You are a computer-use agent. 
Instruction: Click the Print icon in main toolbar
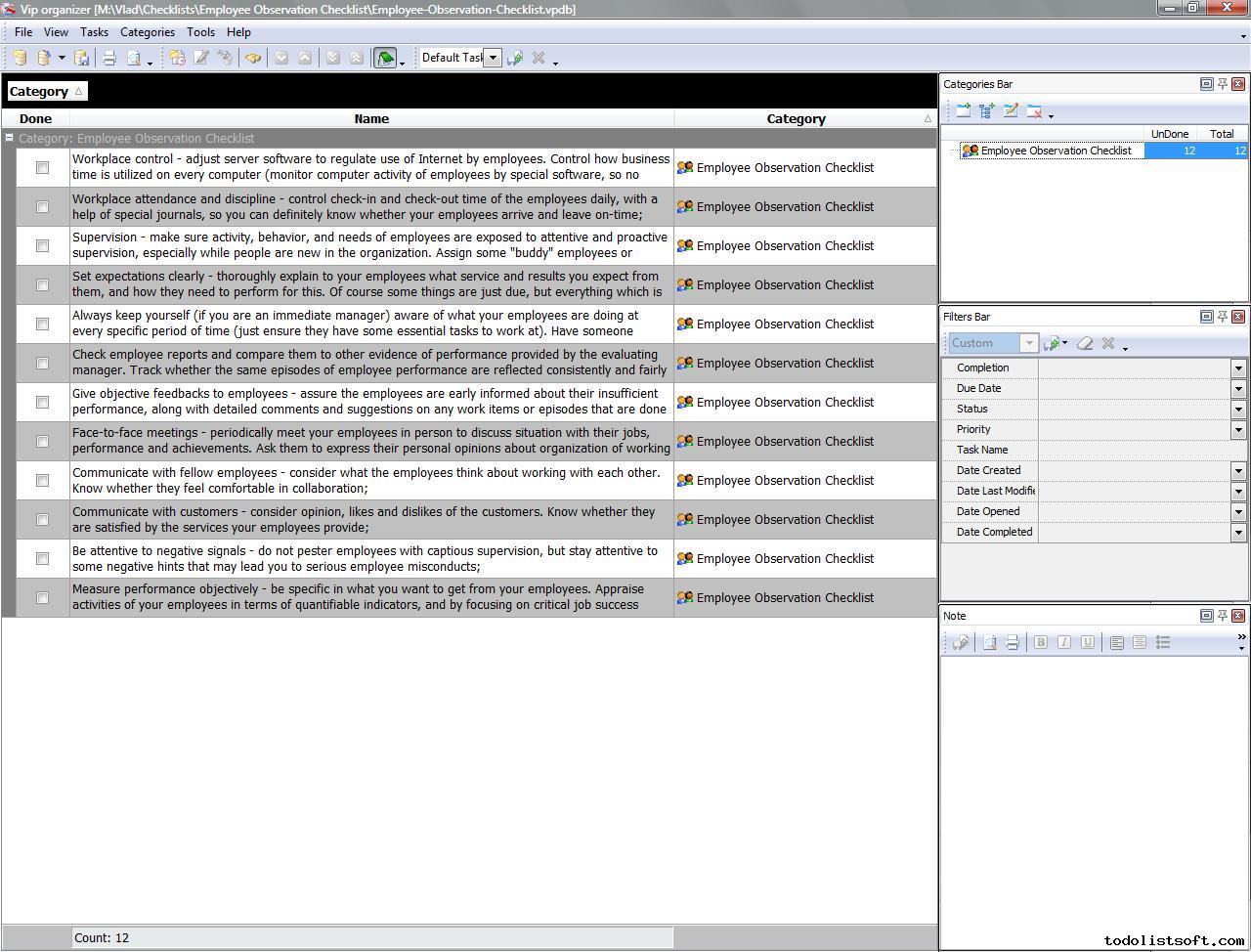pyautogui.click(x=109, y=59)
